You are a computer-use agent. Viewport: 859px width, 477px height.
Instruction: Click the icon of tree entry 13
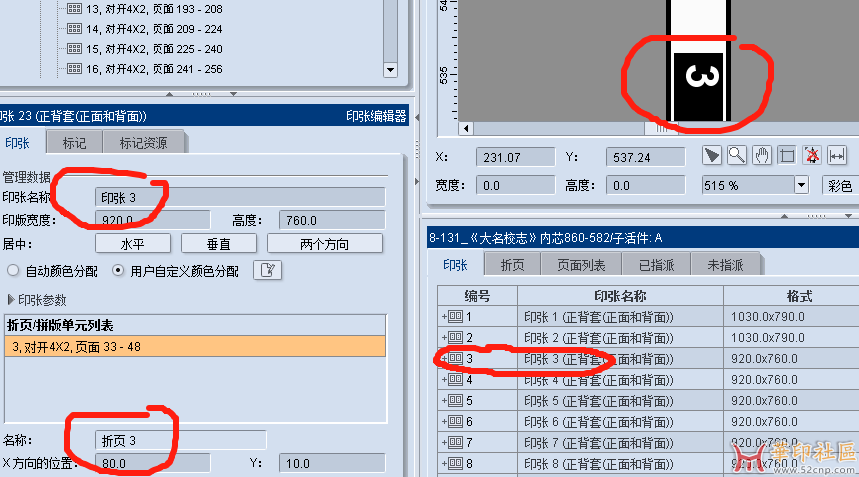[x=75, y=8]
